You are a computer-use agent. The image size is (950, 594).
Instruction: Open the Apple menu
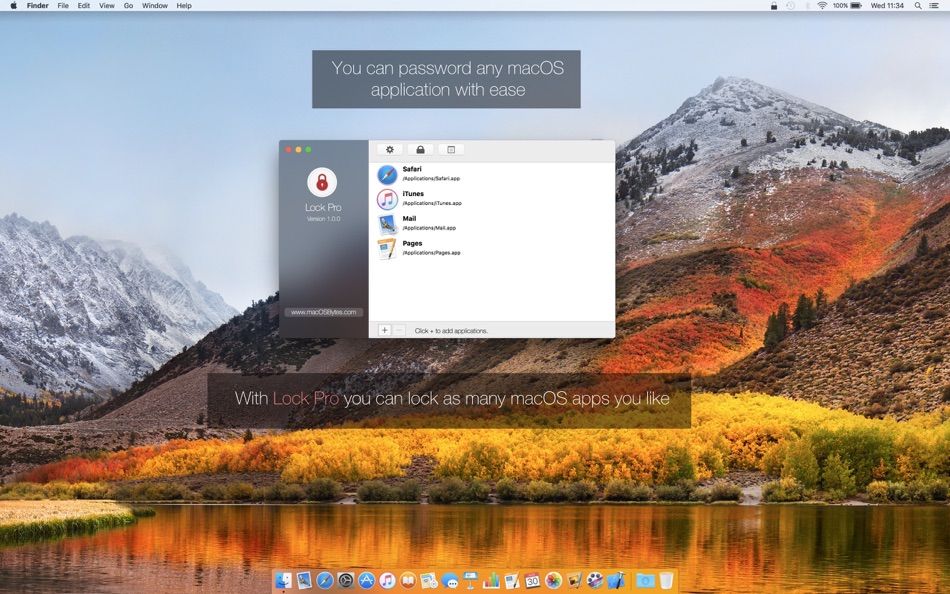point(13,5)
